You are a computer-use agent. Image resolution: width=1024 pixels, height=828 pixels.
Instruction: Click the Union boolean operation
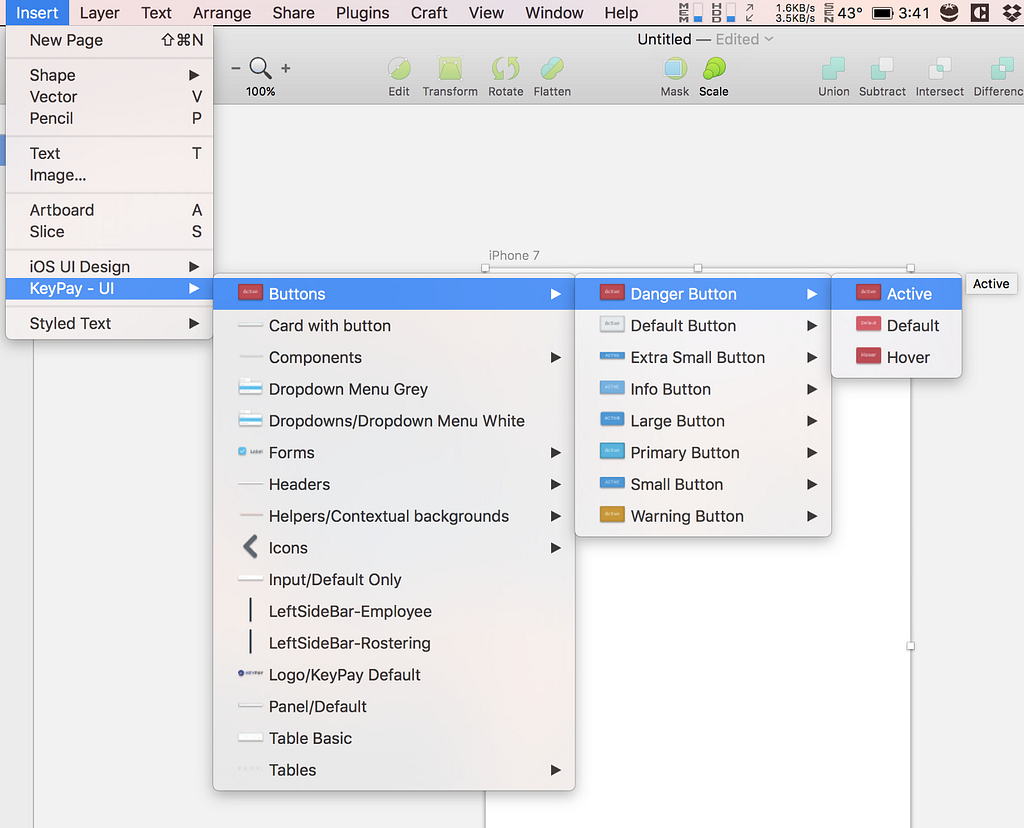tap(833, 69)
